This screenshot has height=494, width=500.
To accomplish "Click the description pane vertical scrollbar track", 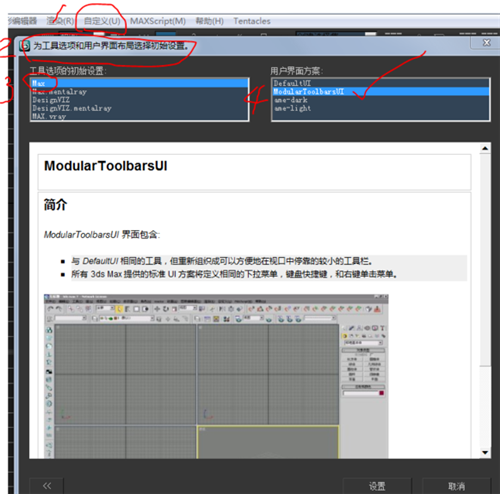I will tap(485, 407).
